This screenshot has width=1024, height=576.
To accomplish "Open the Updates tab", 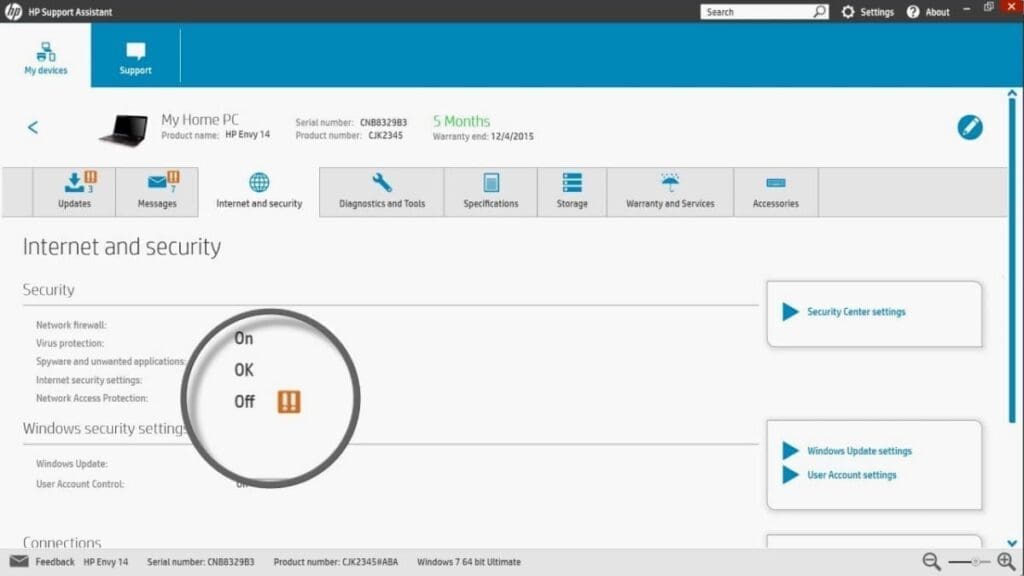I will click(x=74, y=191).
